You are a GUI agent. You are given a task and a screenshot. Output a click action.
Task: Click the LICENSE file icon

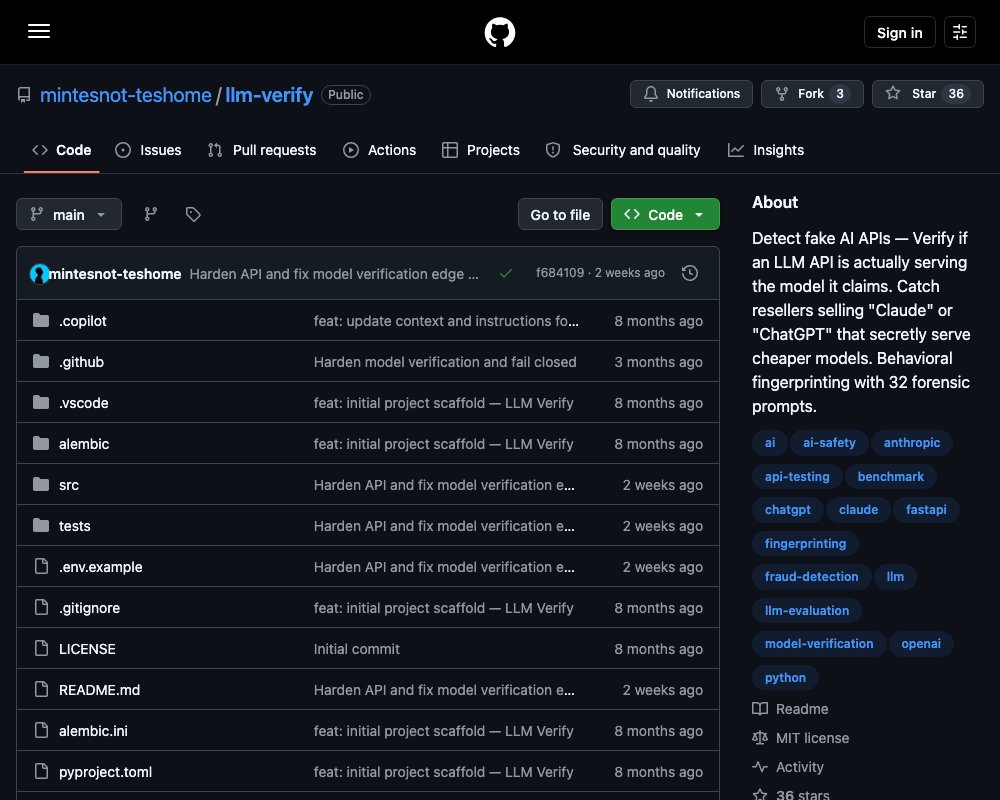pos(41,649)
